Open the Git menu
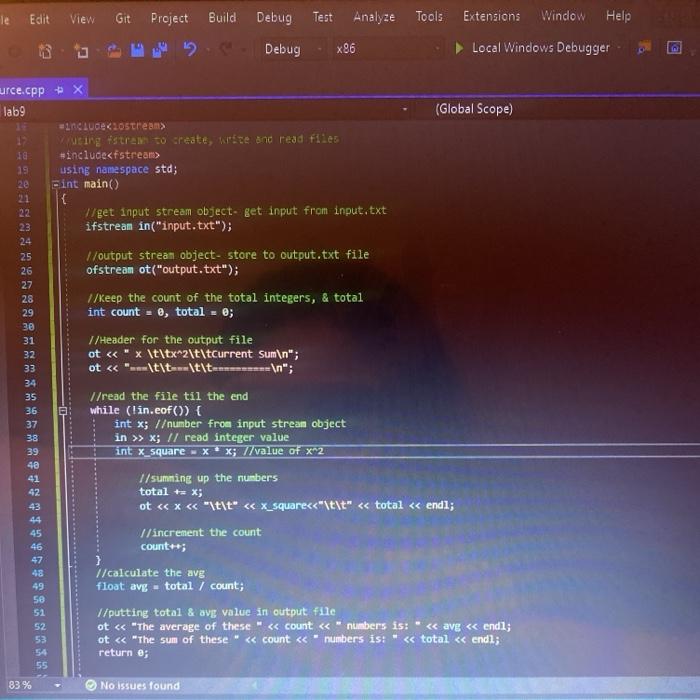Viewport: 700px width, 700px height. click(123, 18)
